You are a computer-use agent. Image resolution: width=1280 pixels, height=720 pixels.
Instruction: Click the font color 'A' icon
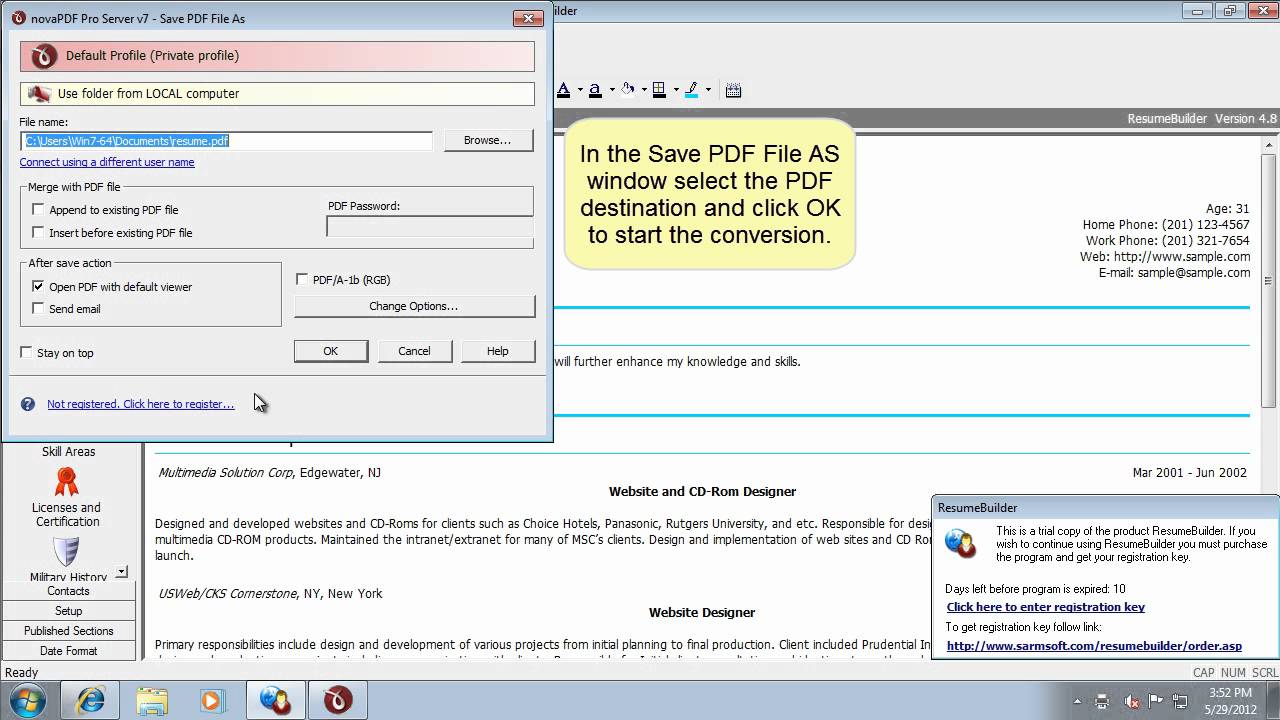(x=563, y=90)
